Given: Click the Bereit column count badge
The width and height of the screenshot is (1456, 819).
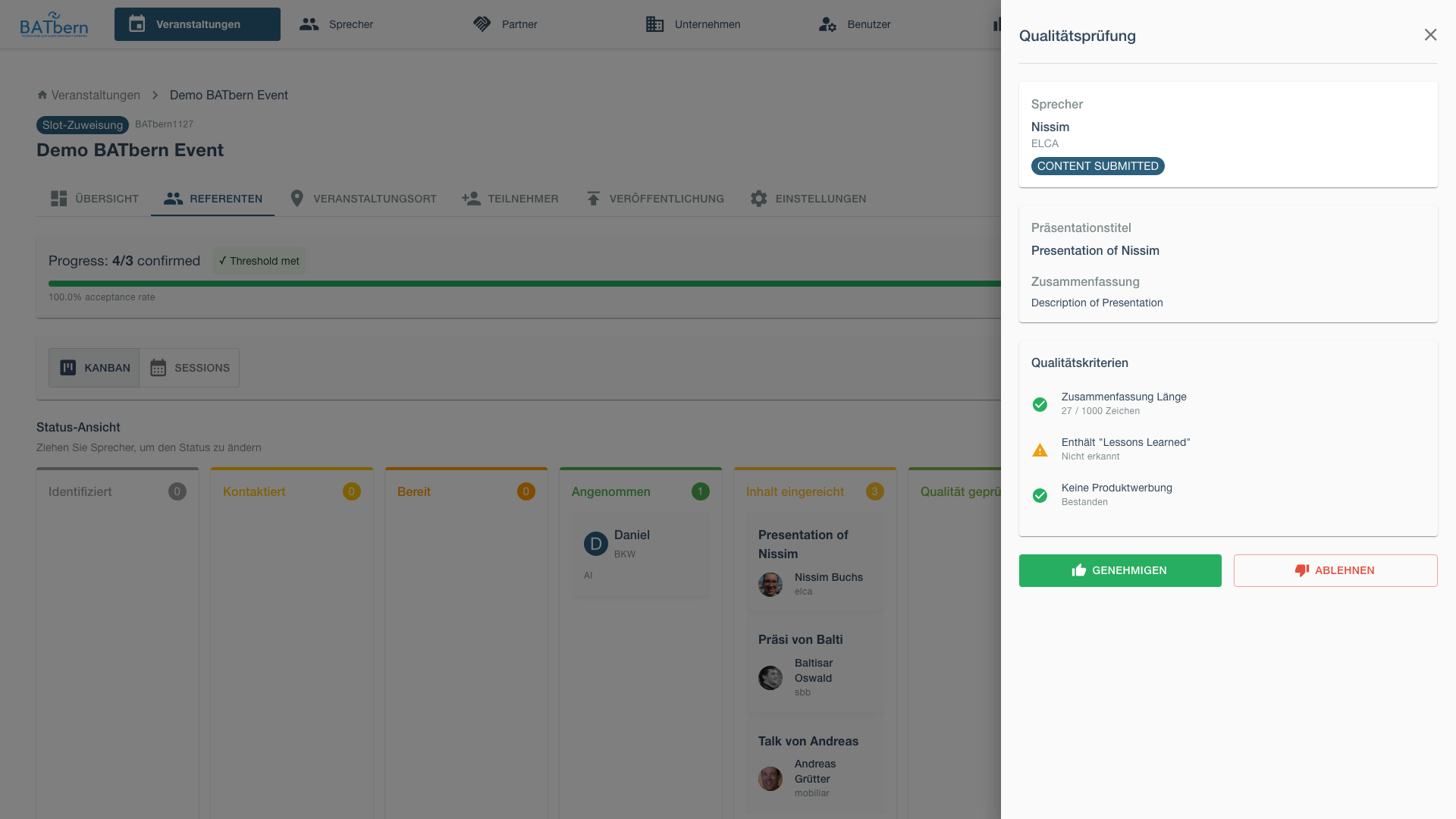Looking at the screenshot, I should coord(526,491).
